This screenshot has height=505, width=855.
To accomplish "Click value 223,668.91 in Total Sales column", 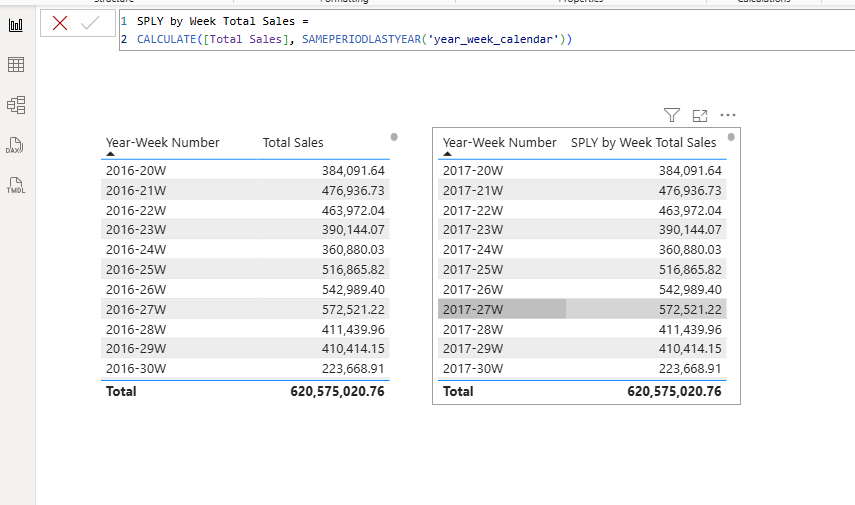I will 353,368.
